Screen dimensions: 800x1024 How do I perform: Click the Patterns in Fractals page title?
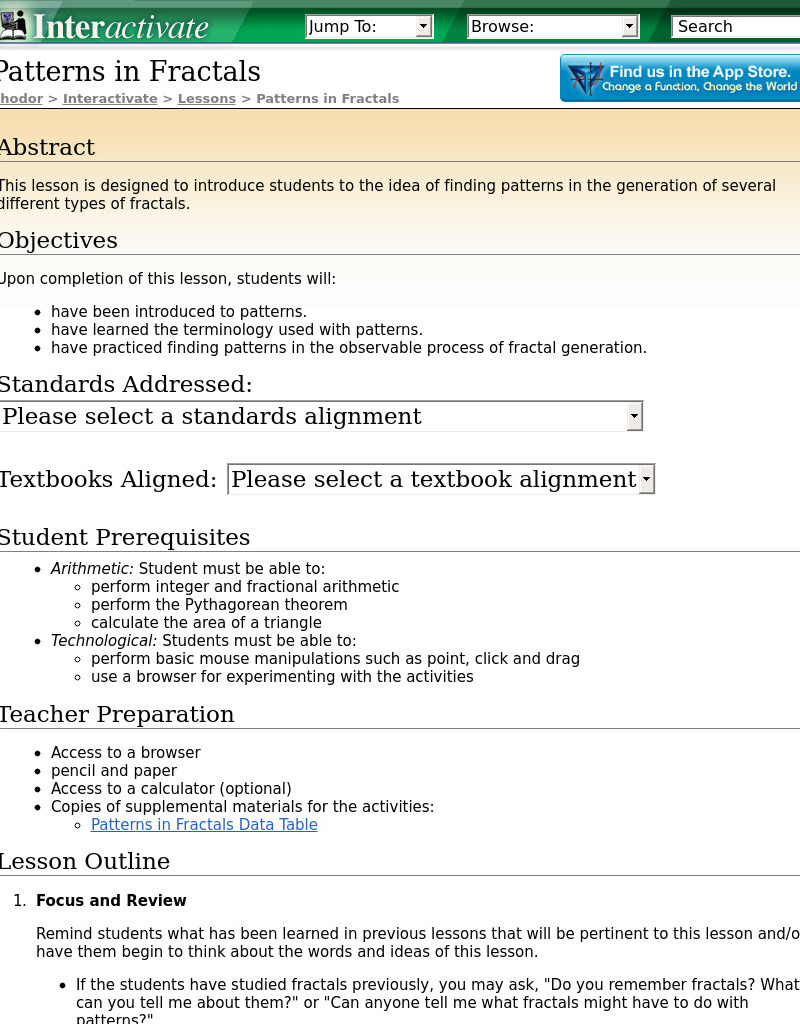click(x=130, y=71)
